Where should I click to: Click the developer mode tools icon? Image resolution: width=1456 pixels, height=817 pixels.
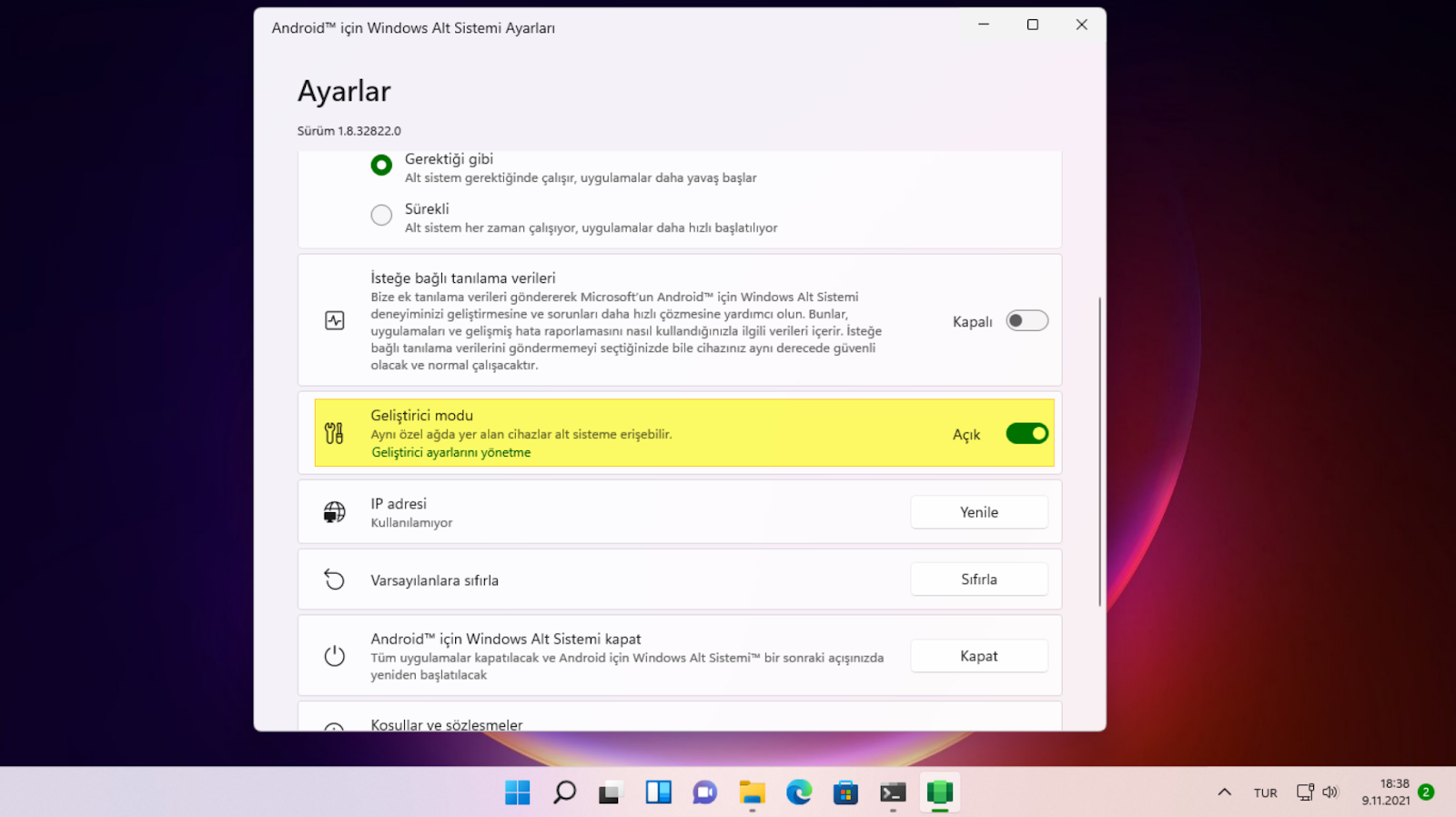(335, 433)
